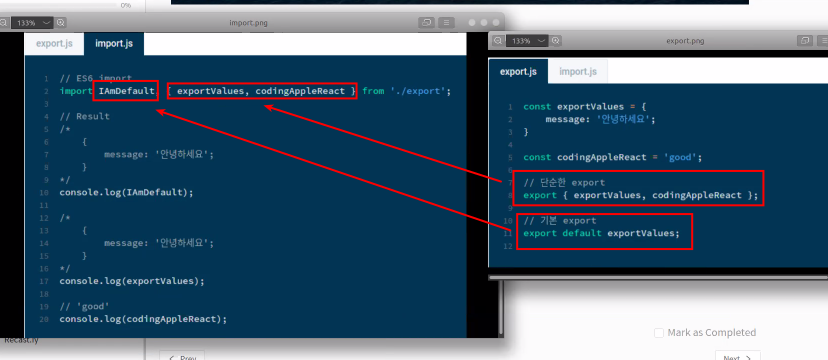Screen dimensions: 828x360
Task: Check the Mark as Completed checkbox
Action: point(658,333)
